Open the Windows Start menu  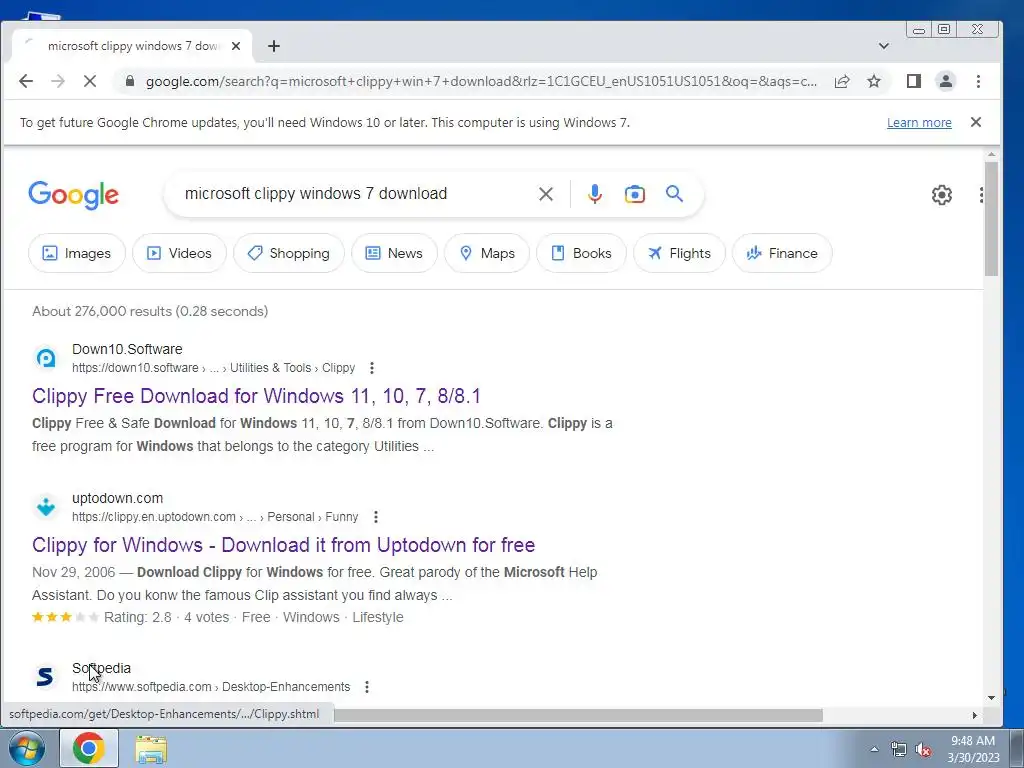coord(26,748)
